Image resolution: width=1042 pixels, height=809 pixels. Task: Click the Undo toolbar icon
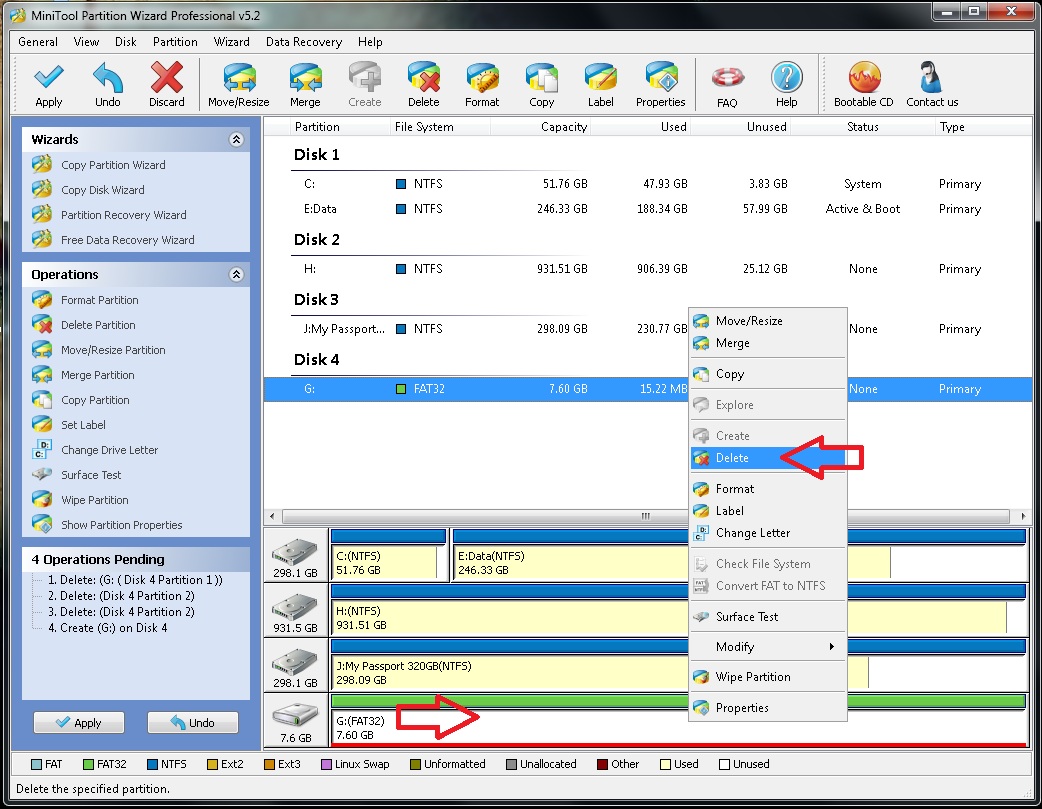click(108, 84)
